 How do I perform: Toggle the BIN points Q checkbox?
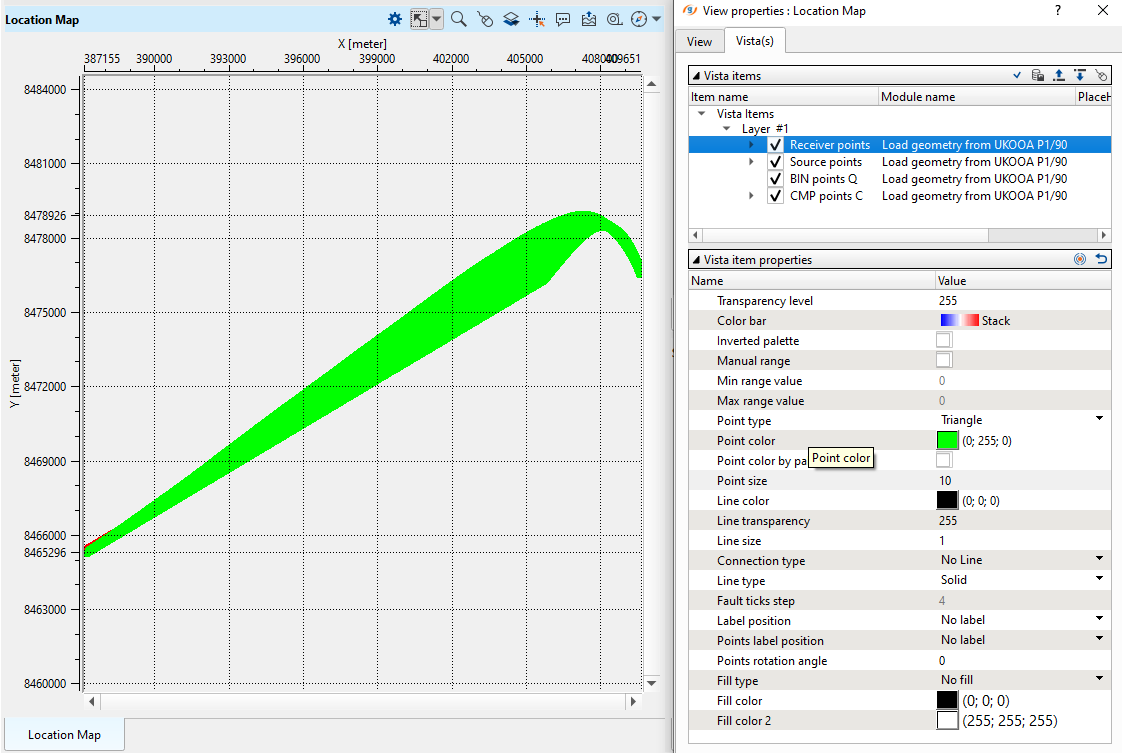point(776,179)
